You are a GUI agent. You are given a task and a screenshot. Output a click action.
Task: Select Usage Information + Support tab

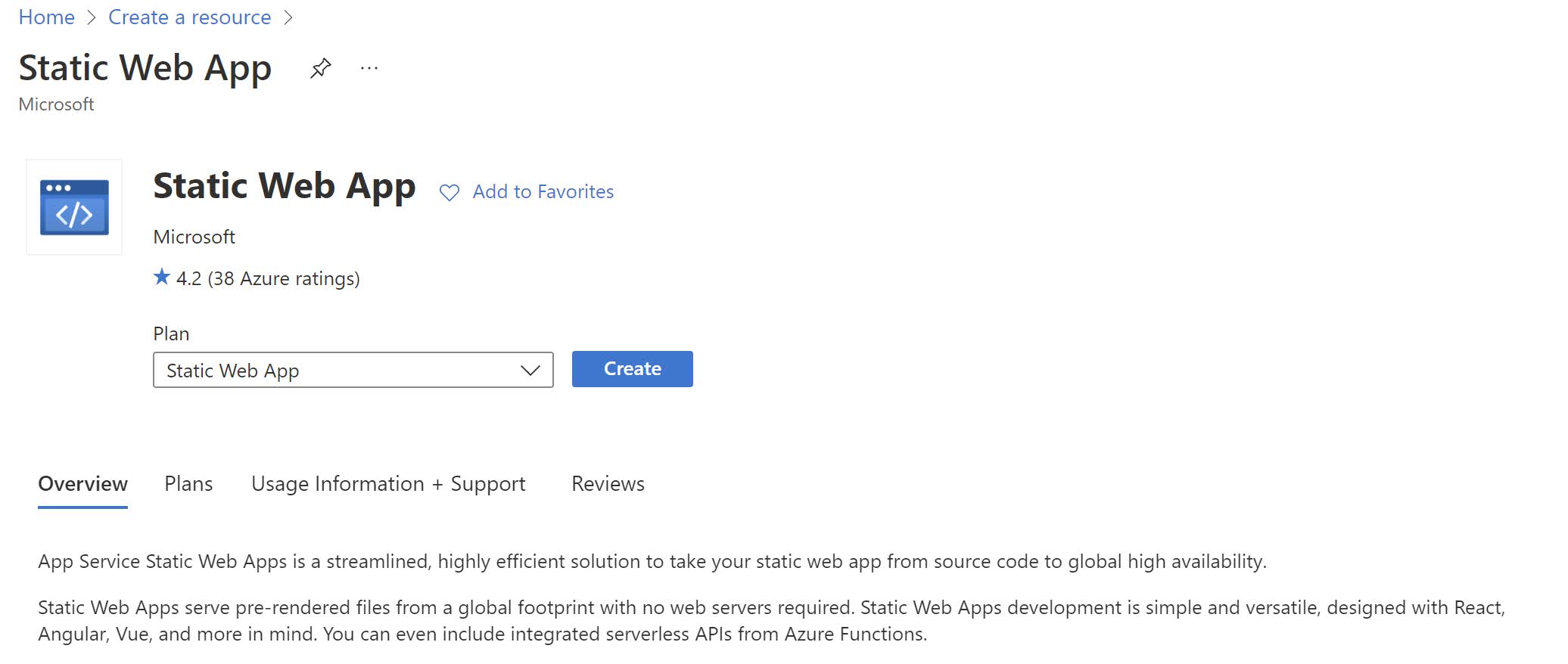tap(388, 484)
